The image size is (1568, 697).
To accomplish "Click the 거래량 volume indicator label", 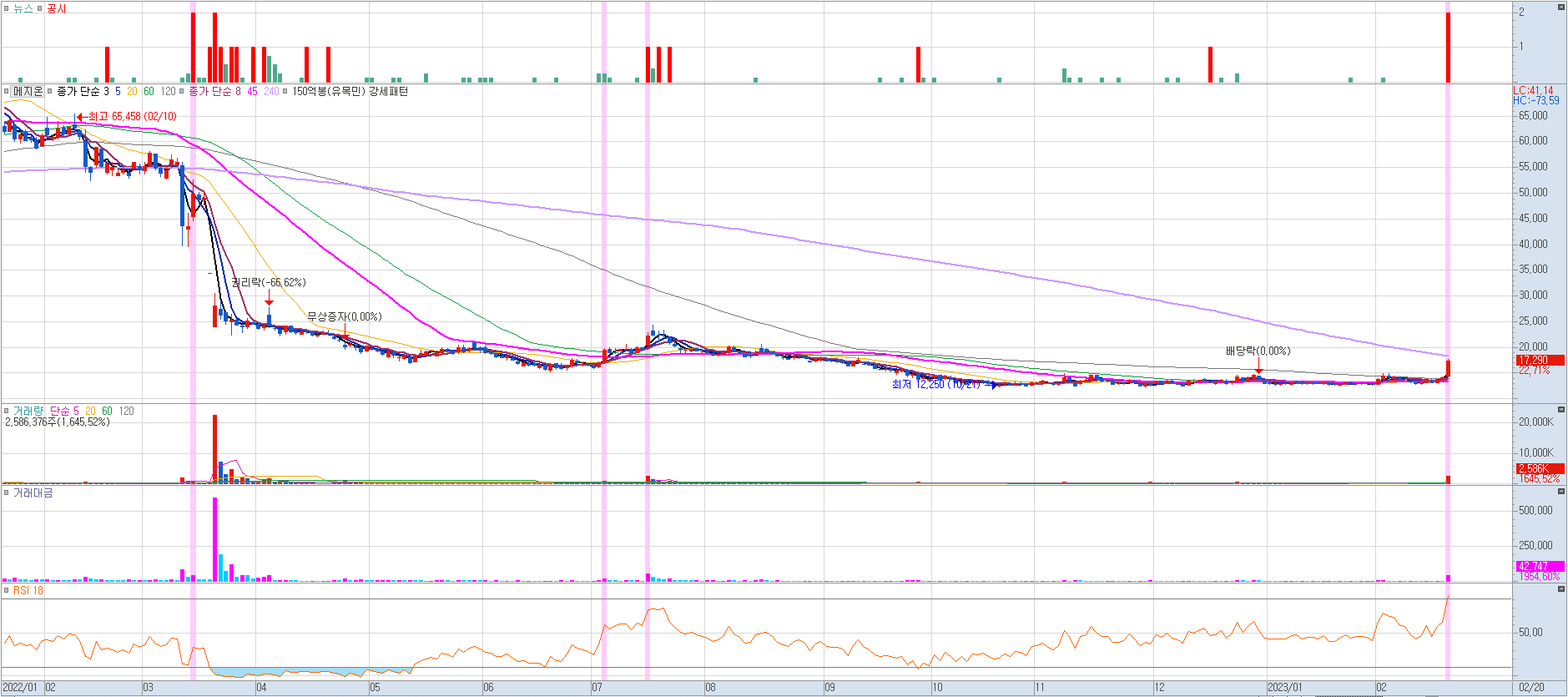I will [28, 411].
